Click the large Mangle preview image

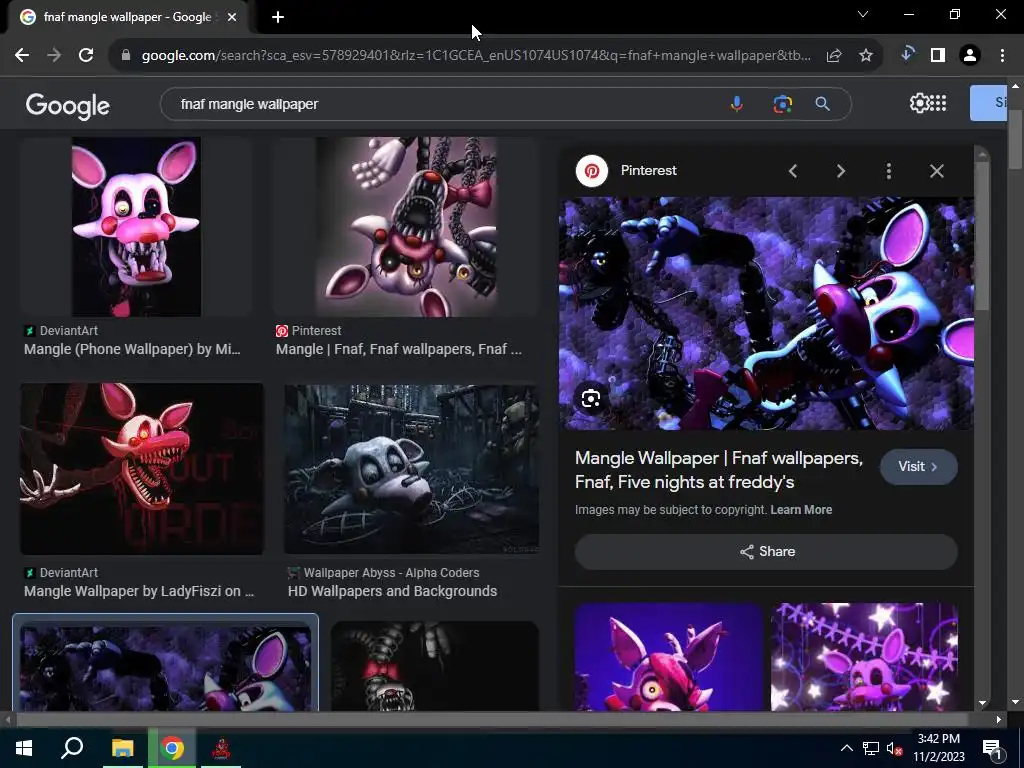tap(766, 313)
